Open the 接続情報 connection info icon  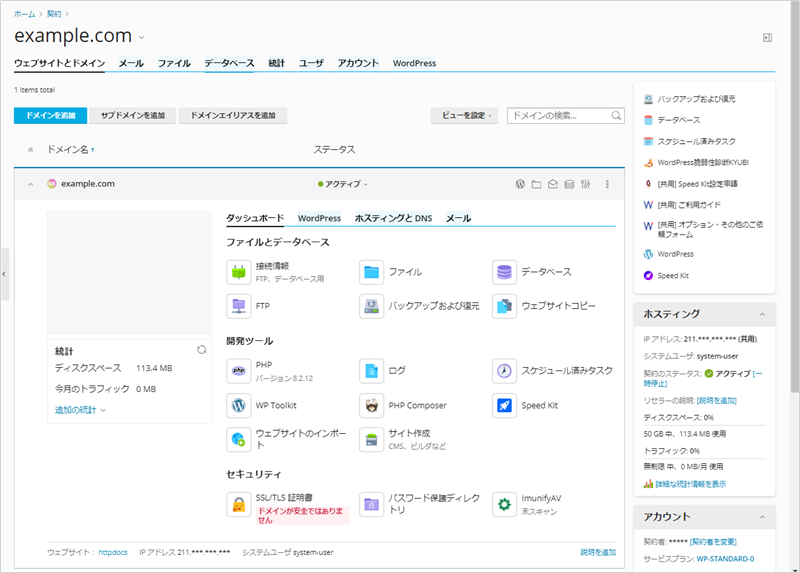pyautogui.click(x=239, y=272)
